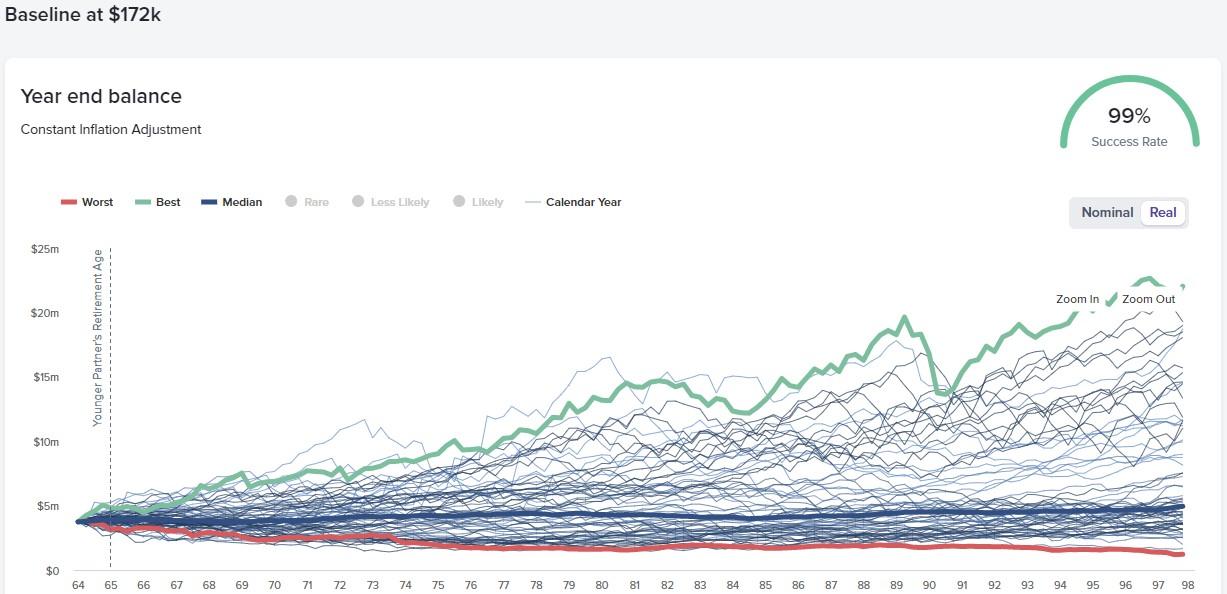Click the red Worst legend marker
Image resolution: width=1227 pixels, height=594 pixels.
click(x=69, y=202)
